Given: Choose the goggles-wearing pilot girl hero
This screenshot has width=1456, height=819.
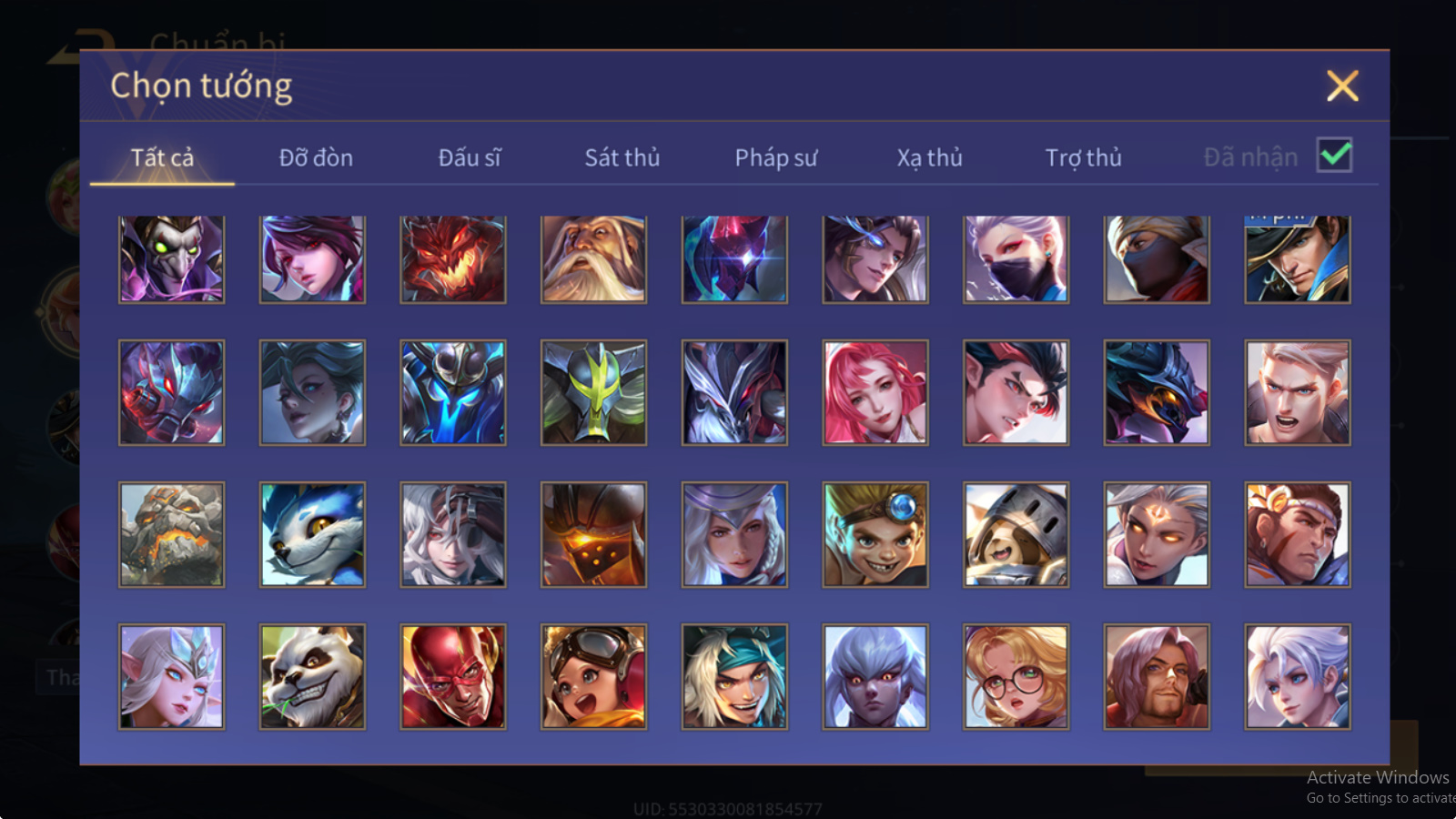Looking at the screenshot, I should point(593,676).
